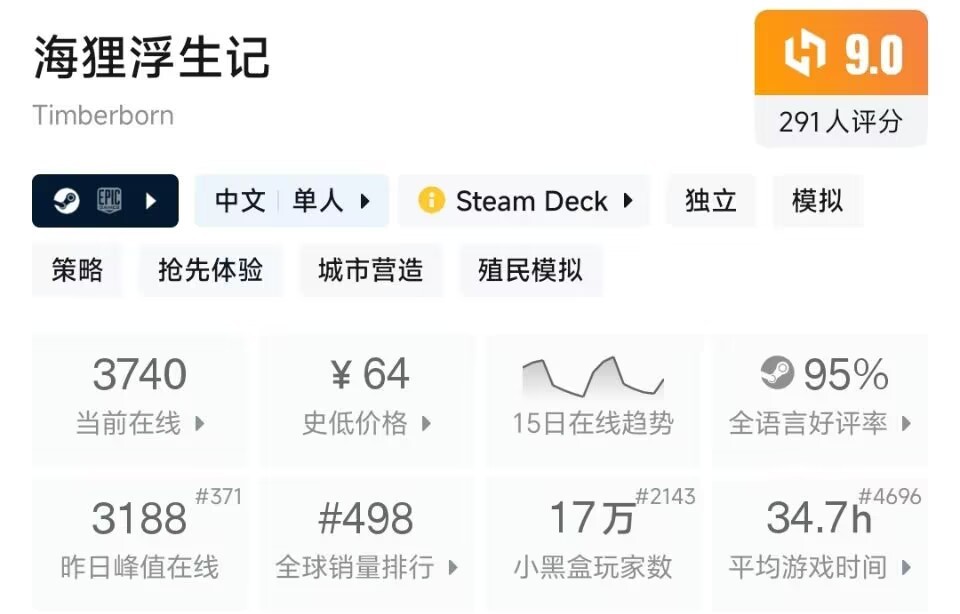Open the 城市营造 tag

[x=370, y=270]
